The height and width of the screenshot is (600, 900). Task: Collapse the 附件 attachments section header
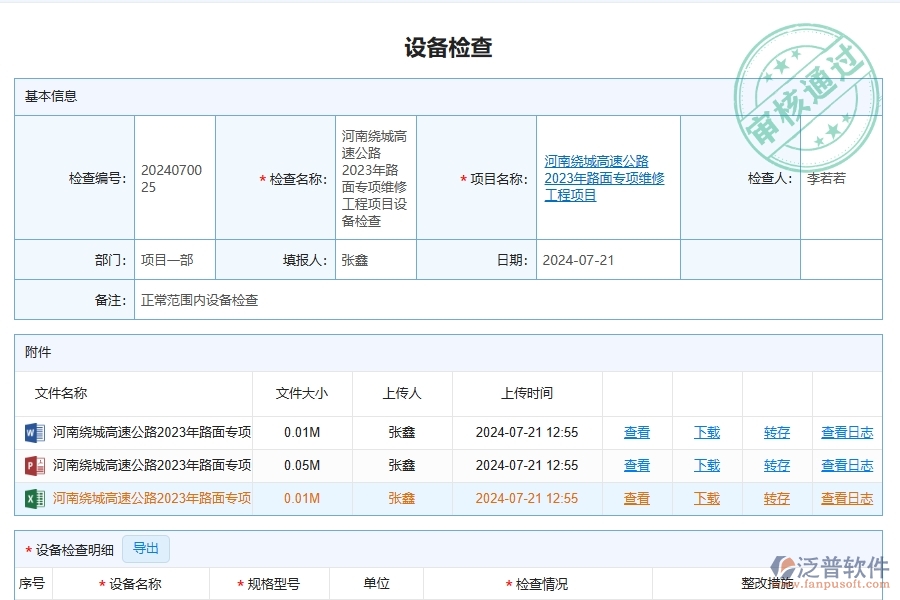click(x=33, y=351)
